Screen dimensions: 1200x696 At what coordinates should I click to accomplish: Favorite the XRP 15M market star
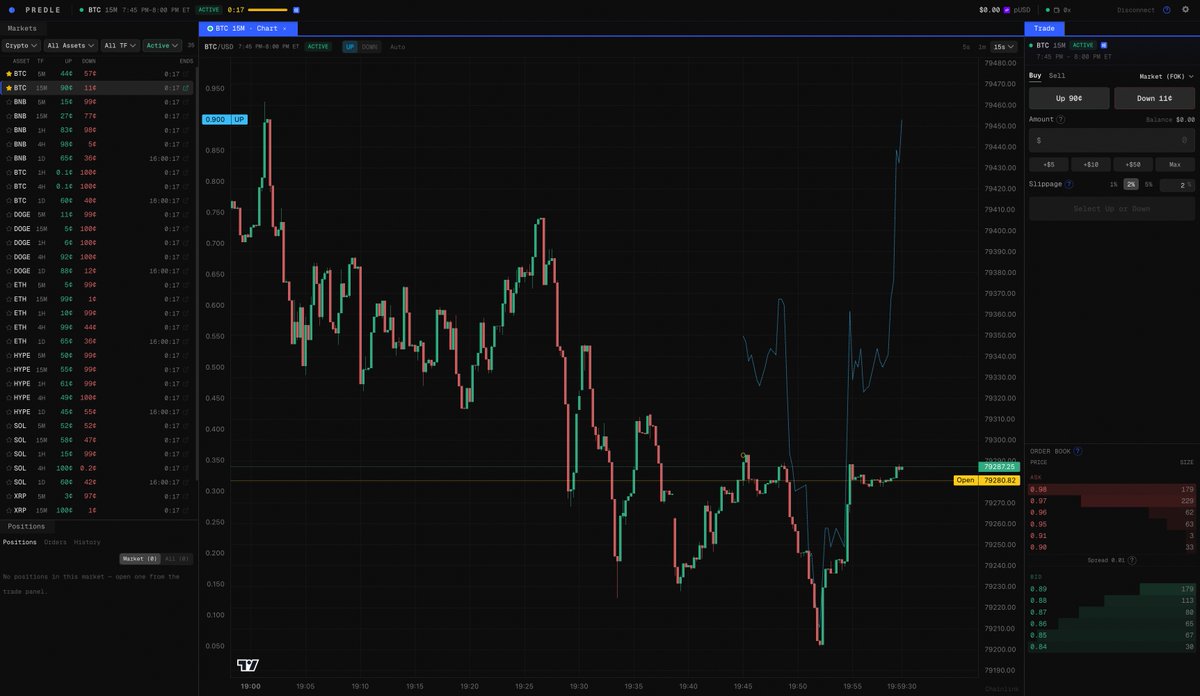[9, 510]
